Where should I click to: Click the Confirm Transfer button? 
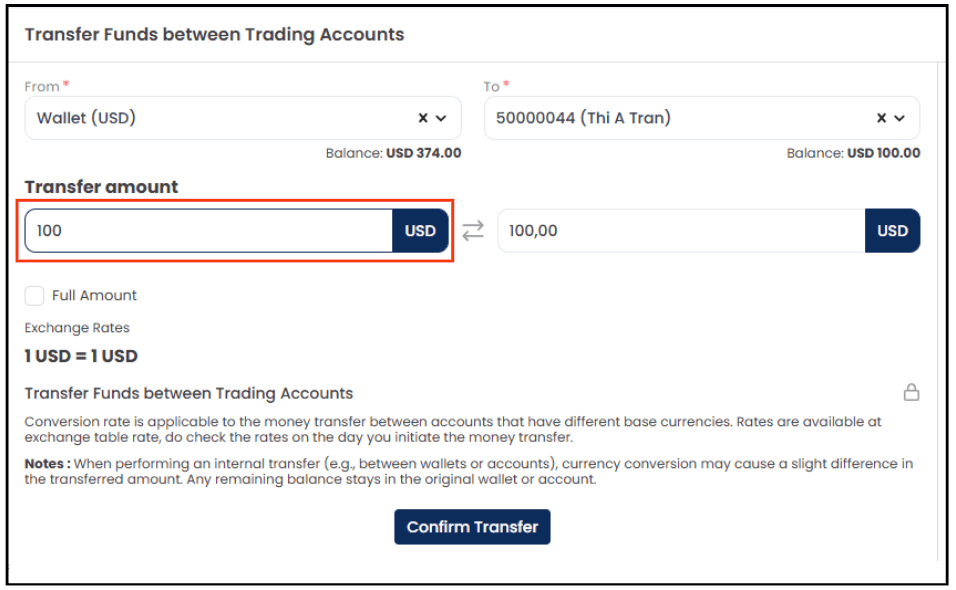(472, 527)
